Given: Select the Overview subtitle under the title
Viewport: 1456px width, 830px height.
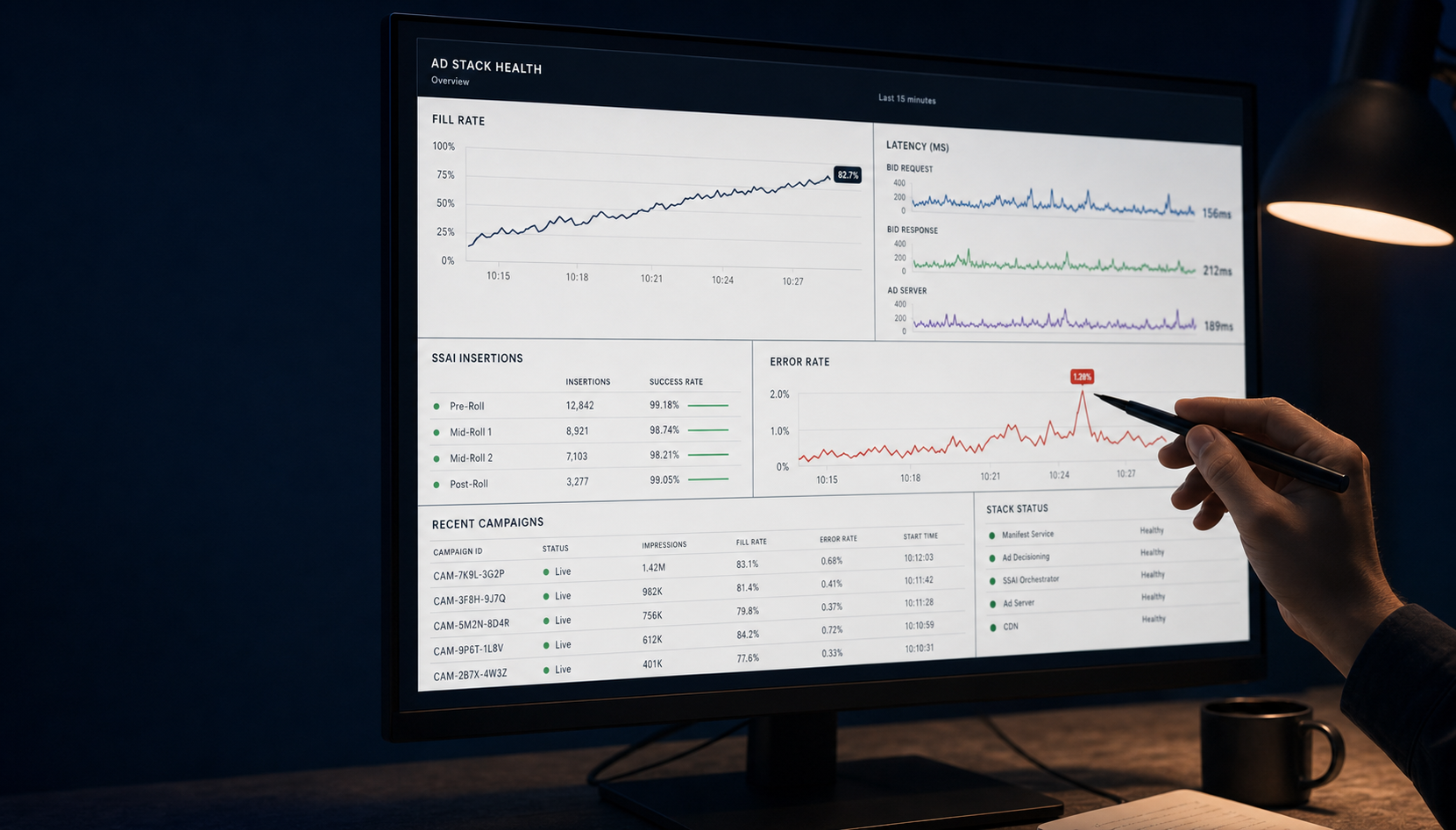Looking at the screenshot, I should click(450, 81).
